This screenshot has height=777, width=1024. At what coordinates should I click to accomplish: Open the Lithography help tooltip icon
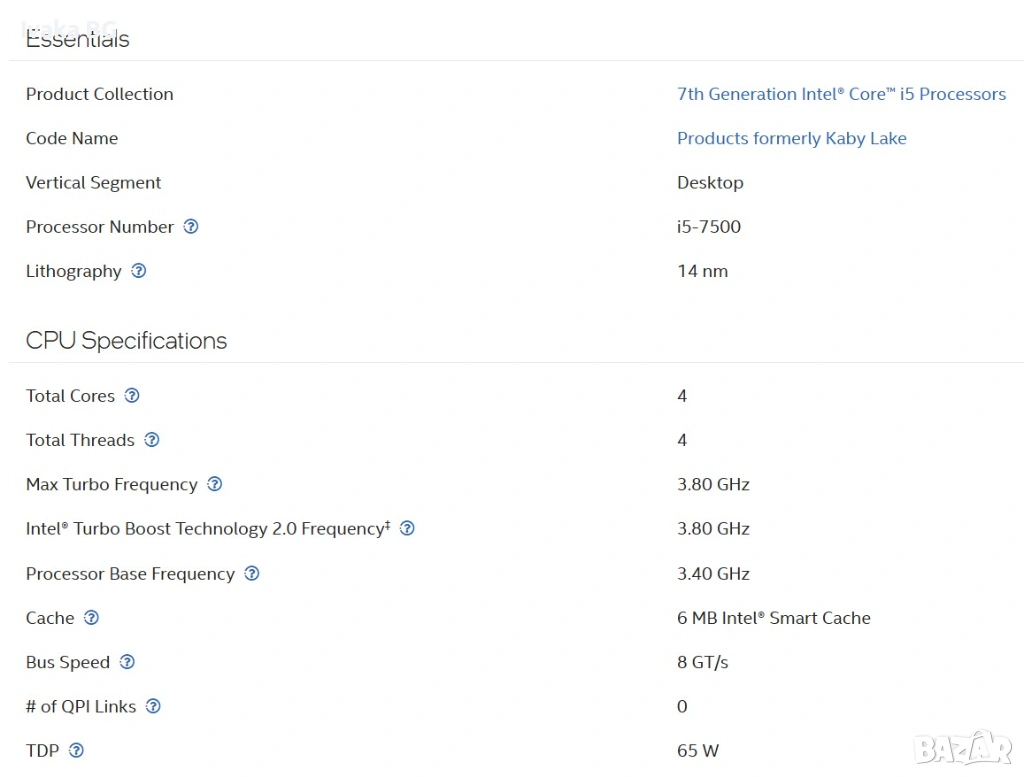139,271
